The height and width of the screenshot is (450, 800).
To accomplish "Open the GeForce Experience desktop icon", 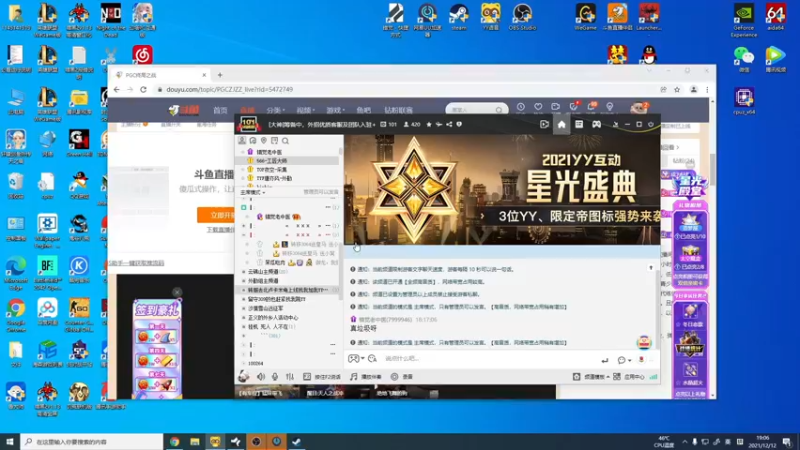I will click(x=743, y=20).
